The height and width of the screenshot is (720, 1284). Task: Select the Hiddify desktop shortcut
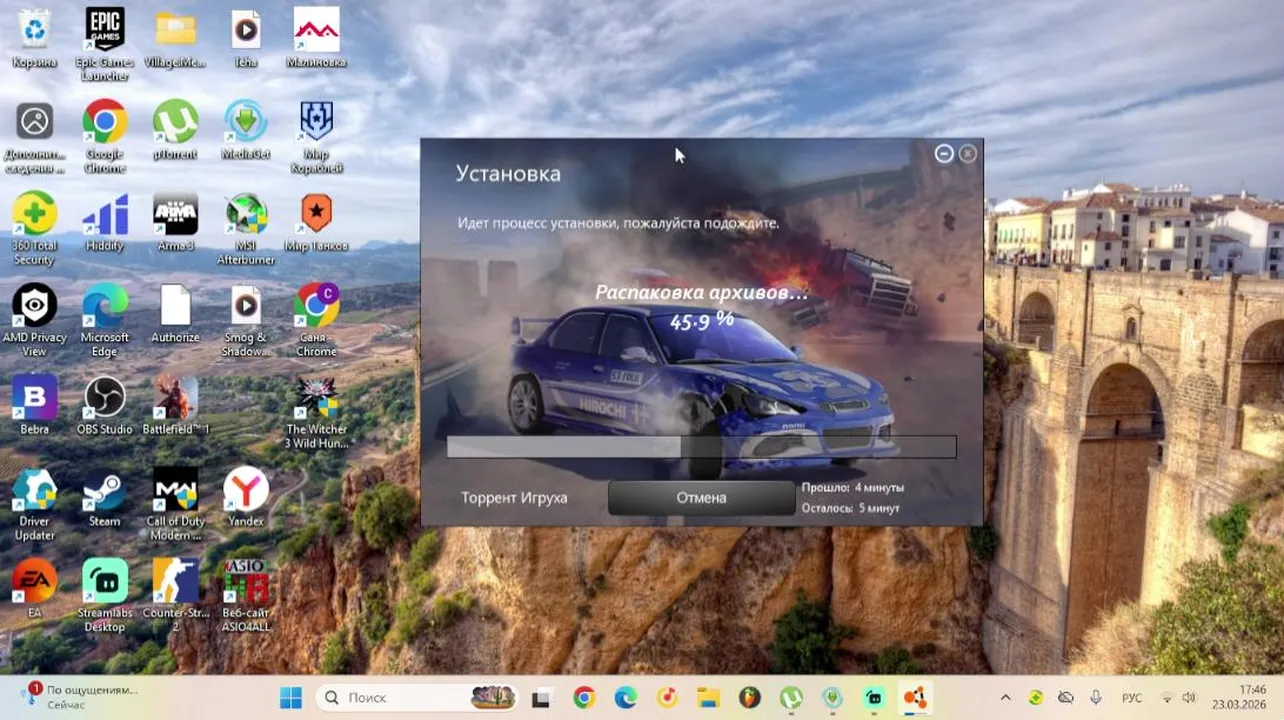point(105,222)
